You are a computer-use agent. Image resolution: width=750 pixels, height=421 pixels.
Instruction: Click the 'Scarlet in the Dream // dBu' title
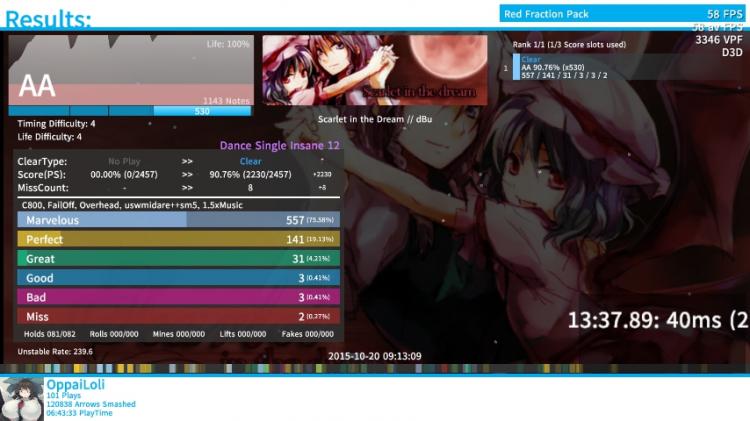(x=375, y=119)
